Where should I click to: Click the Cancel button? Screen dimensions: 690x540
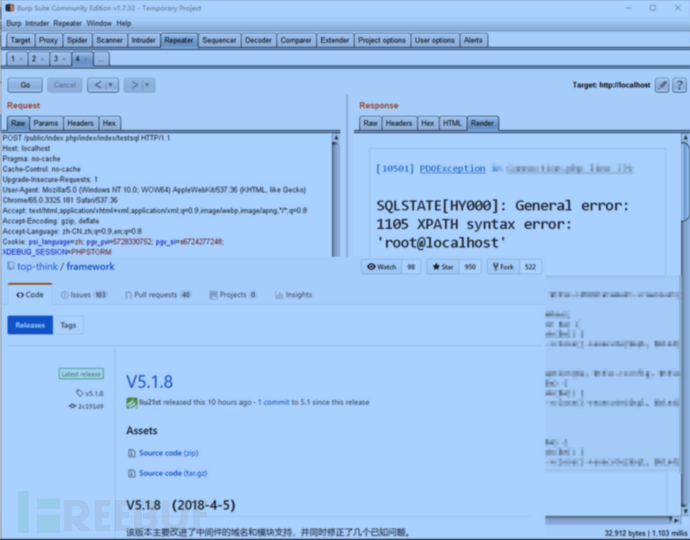coord(65,85)
